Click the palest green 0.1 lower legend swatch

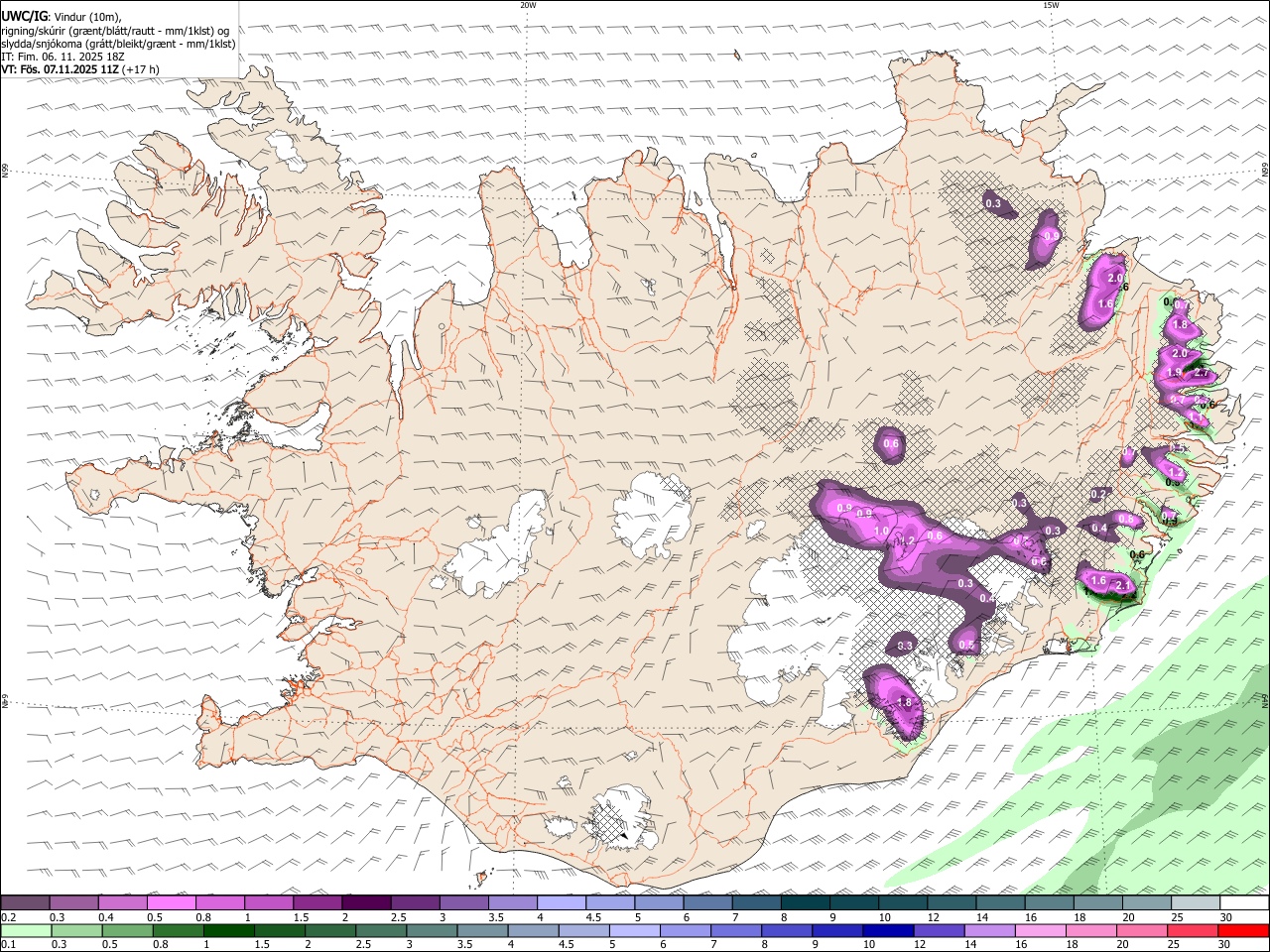tap(27, 930)
